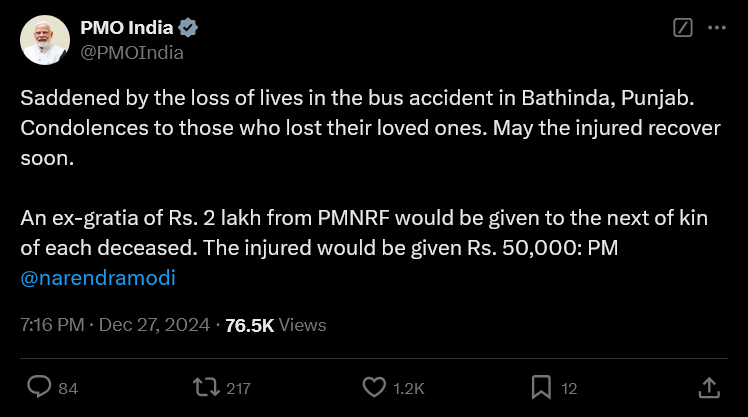The height and width of the screenshot is (417, 748).
Task: Click the Dec 27, 2024 date
Action: pos(155,325)
